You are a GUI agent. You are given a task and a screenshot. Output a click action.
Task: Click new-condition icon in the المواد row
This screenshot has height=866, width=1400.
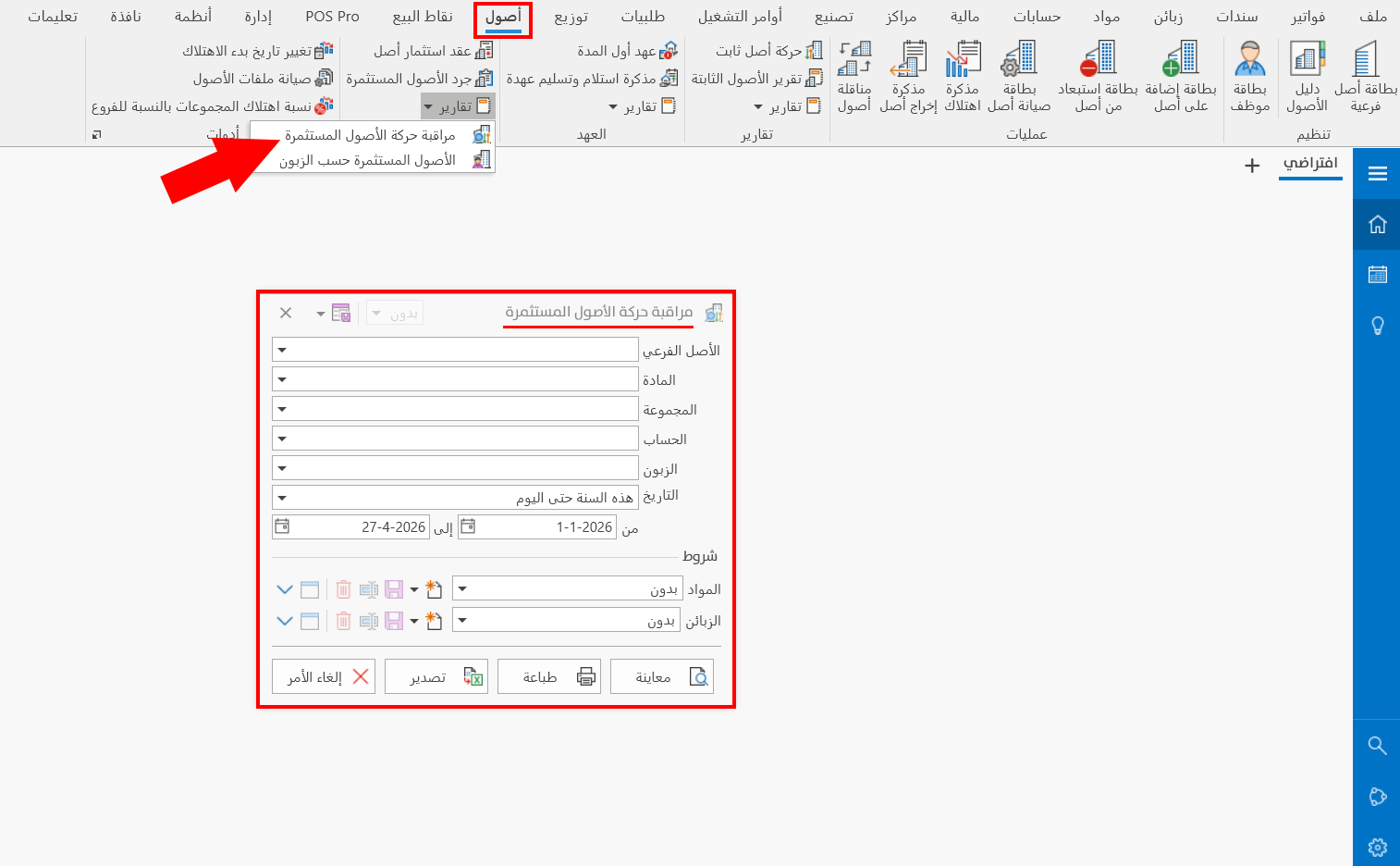433,589
